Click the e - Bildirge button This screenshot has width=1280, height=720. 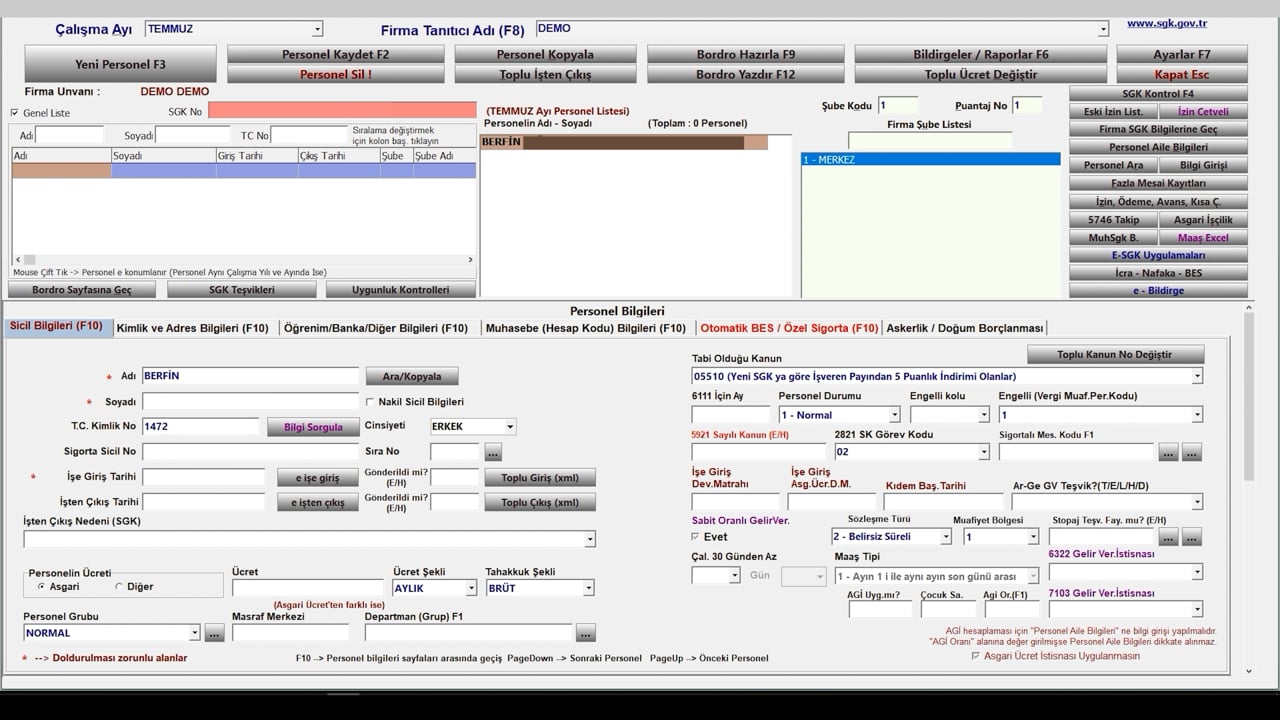1158,290
